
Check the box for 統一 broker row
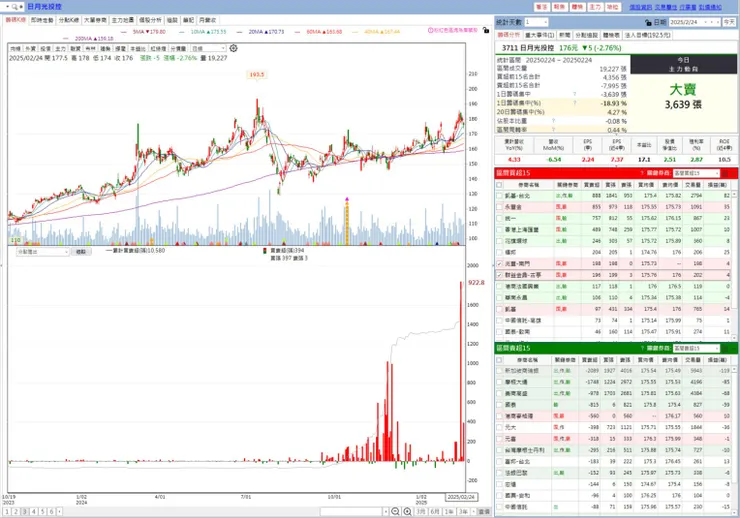[499, 218]
